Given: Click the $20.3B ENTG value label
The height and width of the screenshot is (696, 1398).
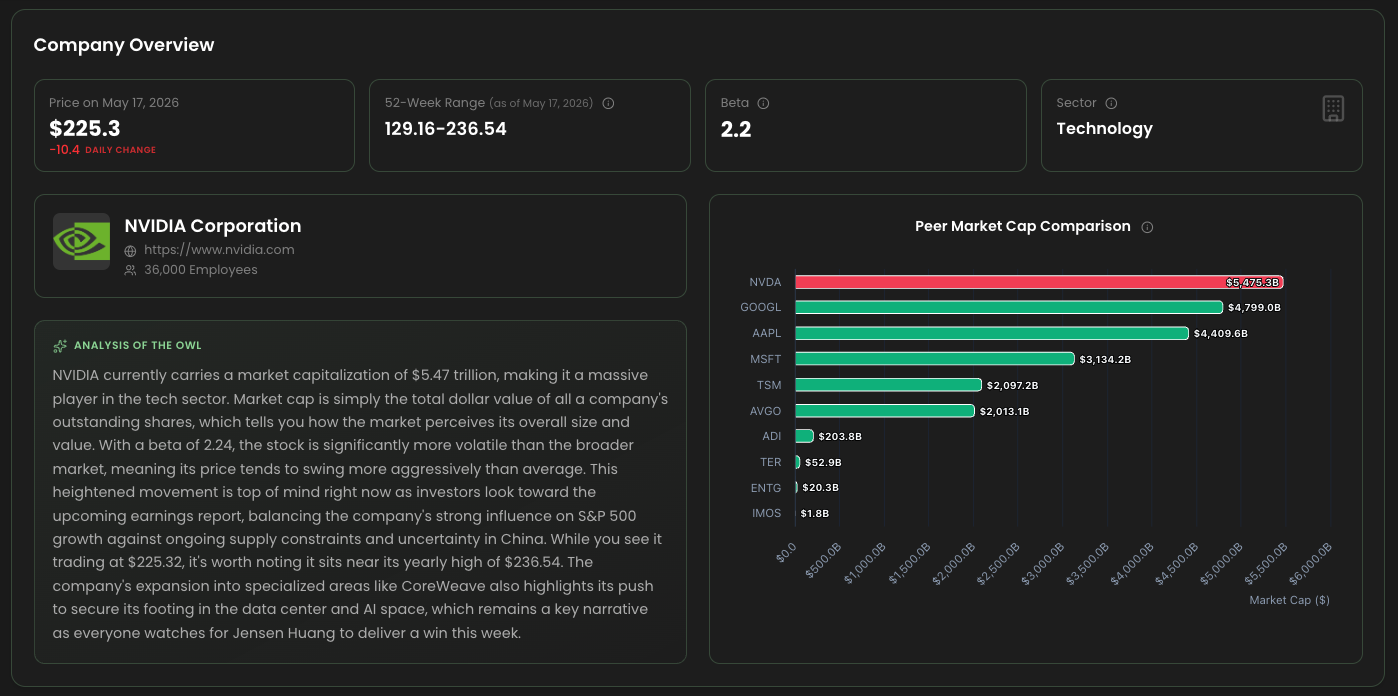Looking at the screenshot, I should 820,488.
